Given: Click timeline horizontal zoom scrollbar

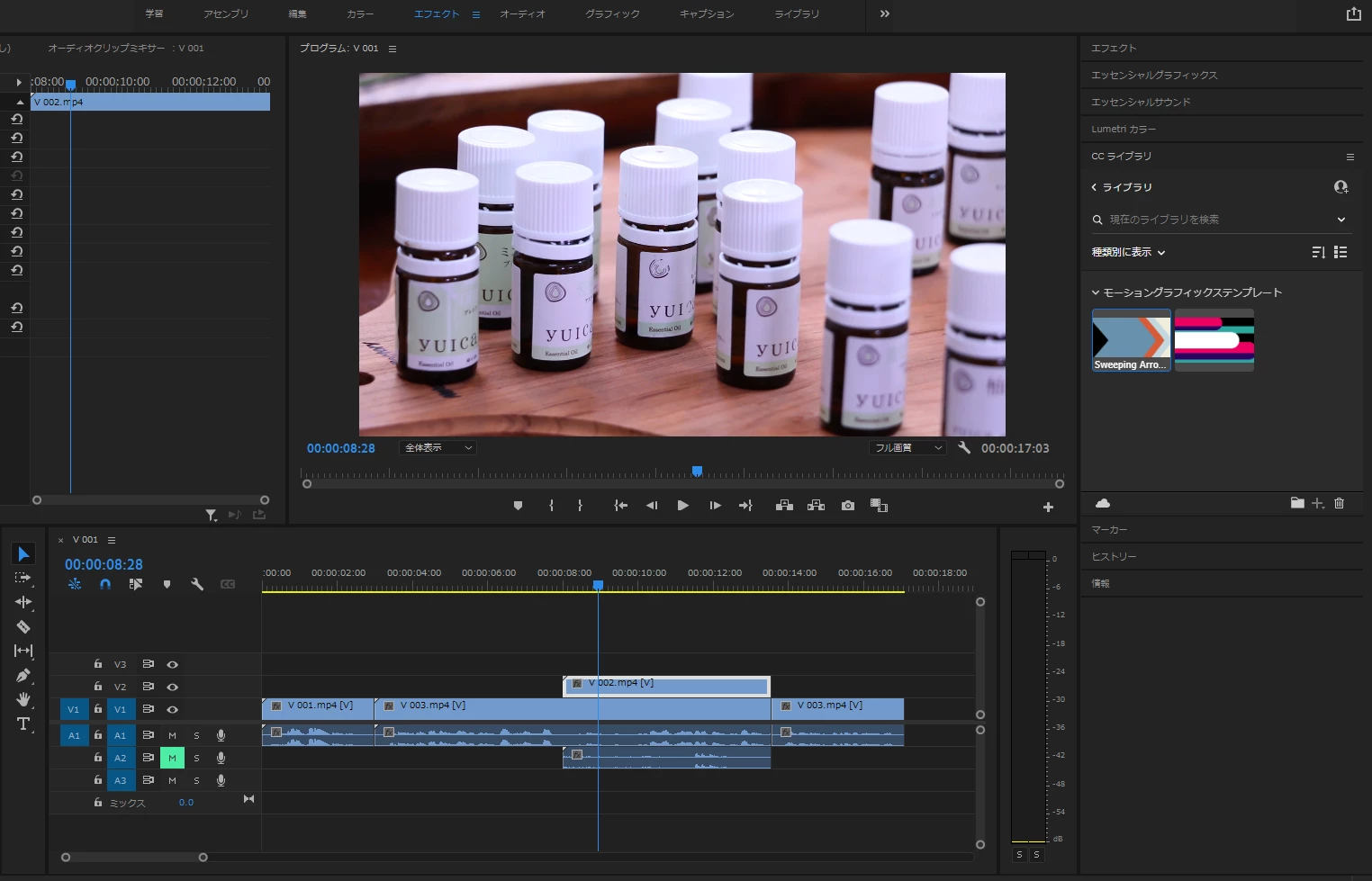Looking at the screenshot, I should click(x=134, y=858).
